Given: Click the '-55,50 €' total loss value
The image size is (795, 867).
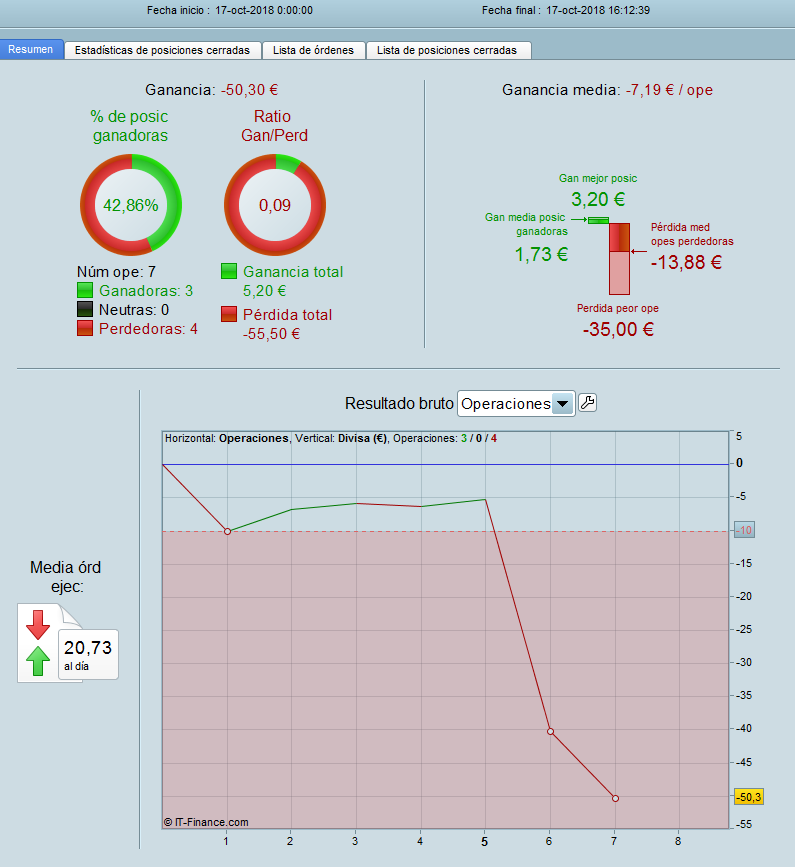Looking at the screenshot, I should (271, 334).
